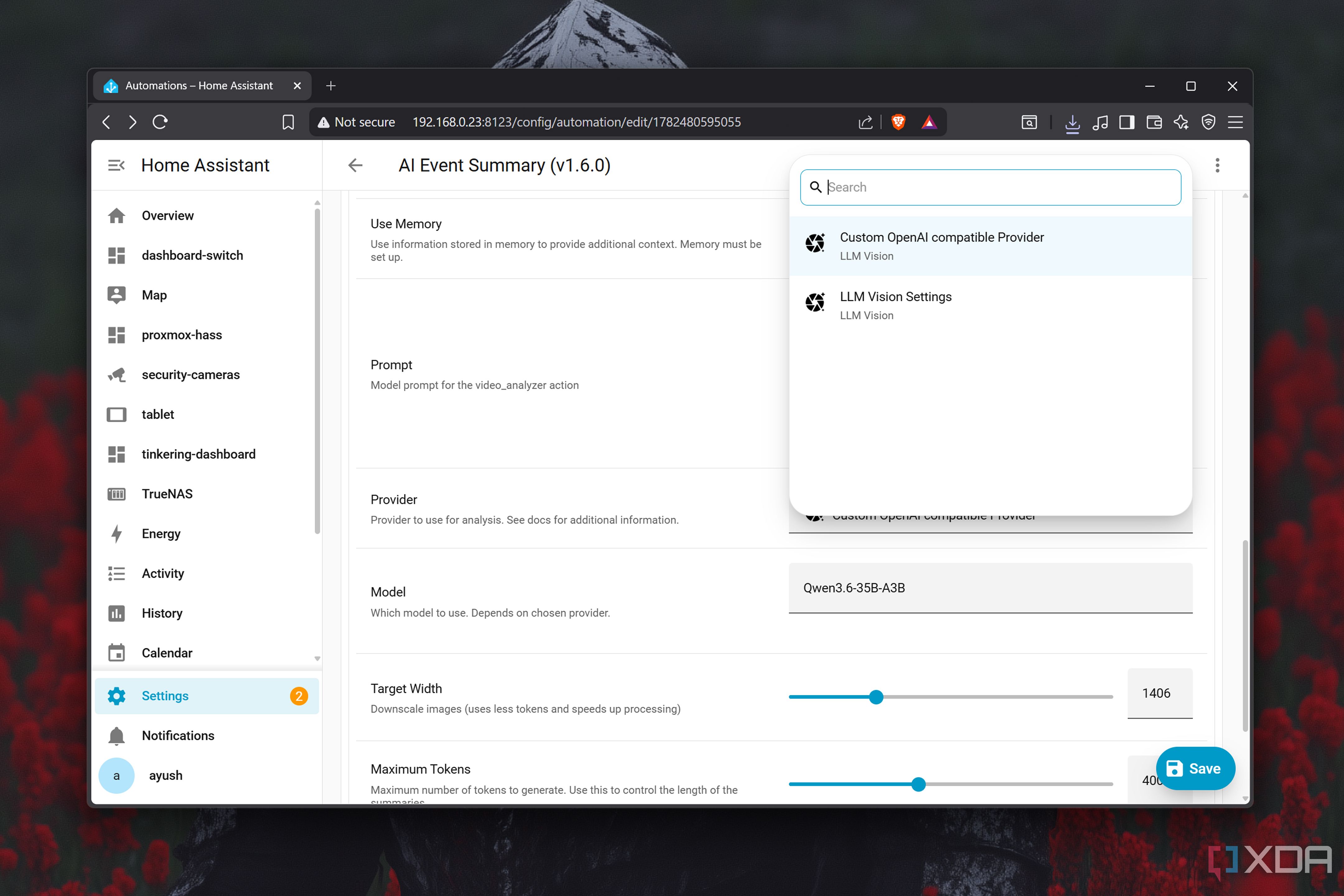This screenshot has height=896, width=1344.
Task: Click the proxmox-hass dashboard icon
Action: pyautogui.click(x=117, y=335)
